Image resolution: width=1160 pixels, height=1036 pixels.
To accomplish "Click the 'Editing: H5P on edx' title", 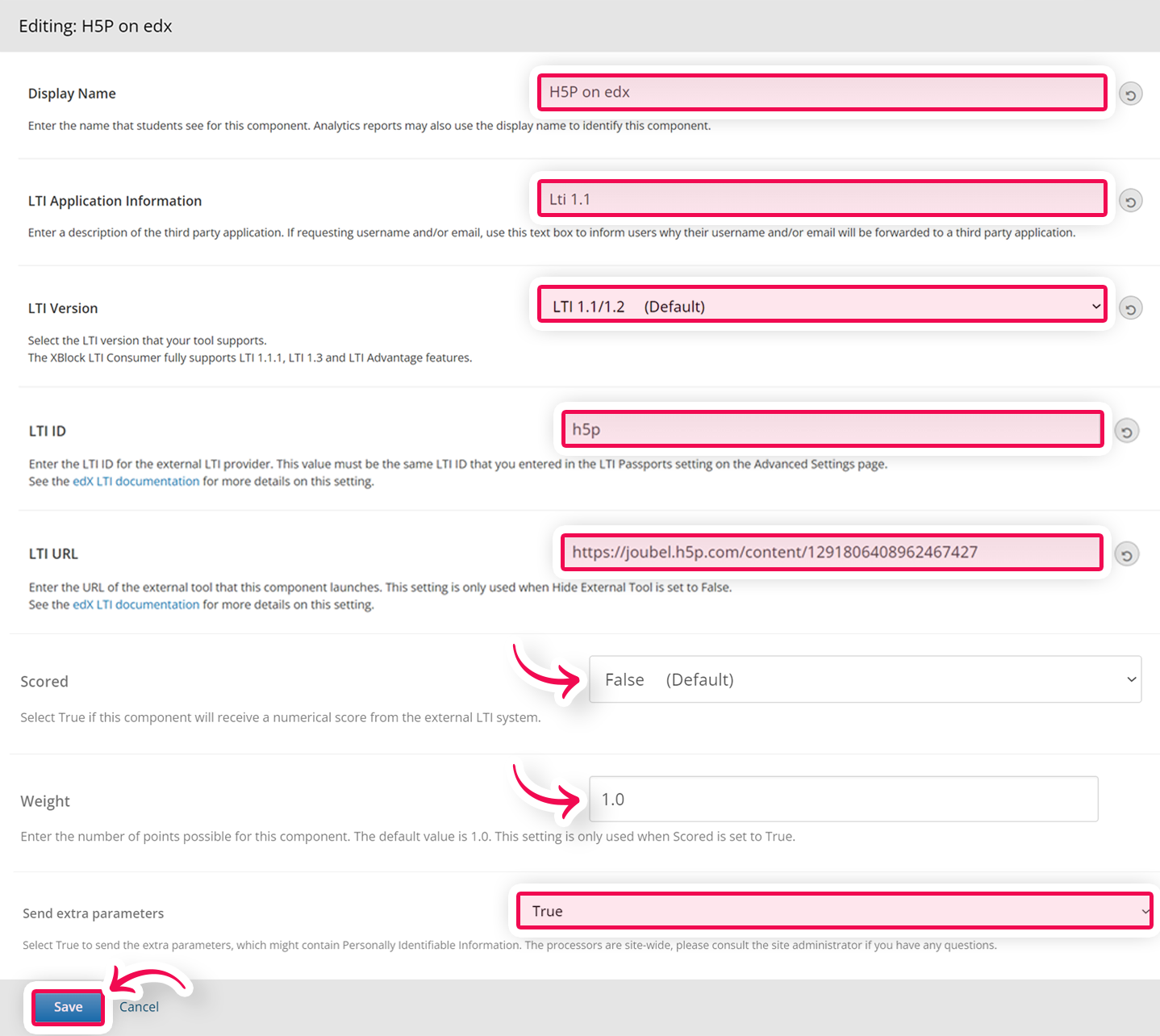I will pos(95,26).
